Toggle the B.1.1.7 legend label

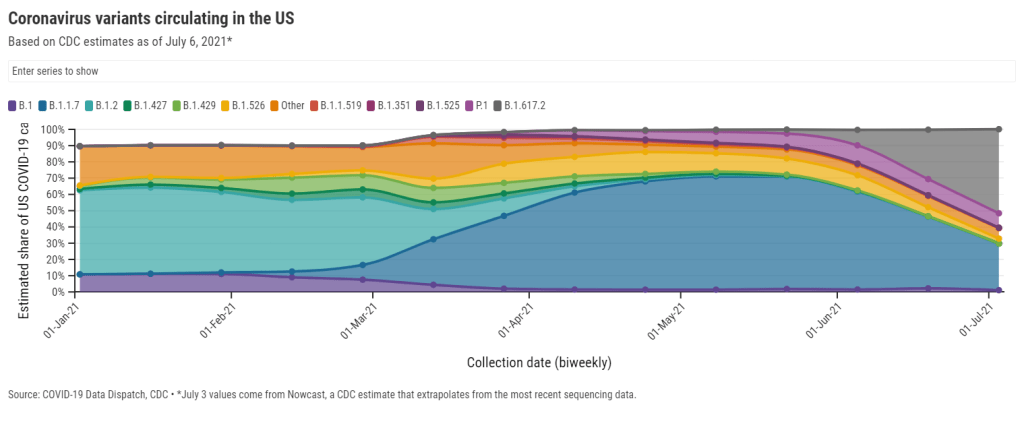65,105
